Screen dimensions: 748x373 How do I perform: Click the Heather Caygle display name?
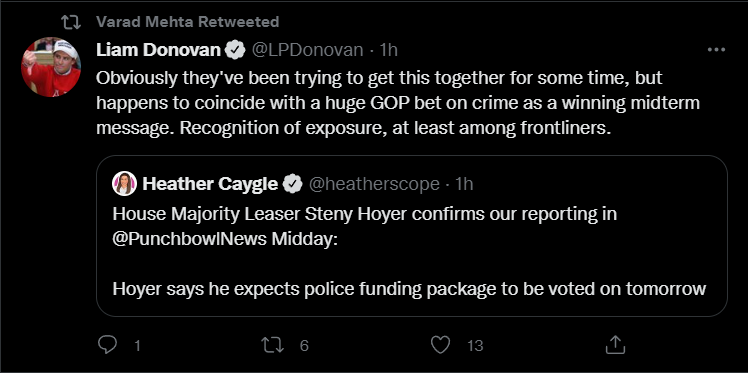tap(210, 184)
